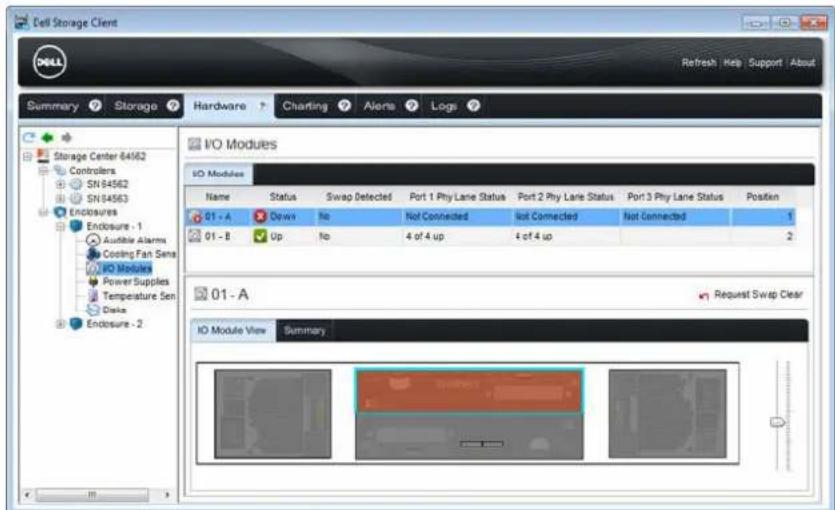Click the '4 of 4 up' Port 1 cell
Screen dimensions: 835x510
coord(425,236)
